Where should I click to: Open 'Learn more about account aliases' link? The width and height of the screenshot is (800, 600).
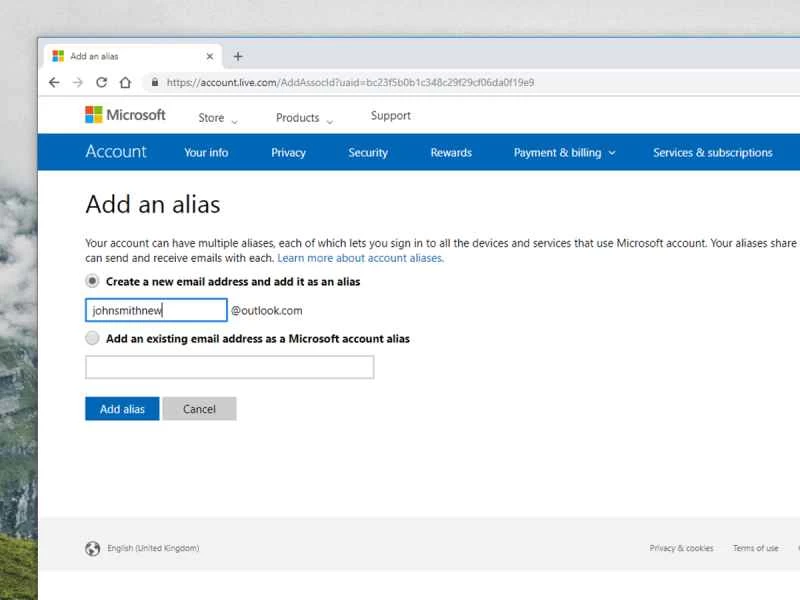point(360,257)
